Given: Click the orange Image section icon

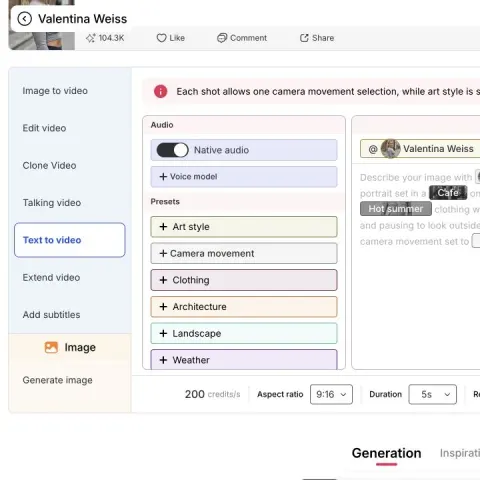Looking at the screenshot, I should point(51,347).
